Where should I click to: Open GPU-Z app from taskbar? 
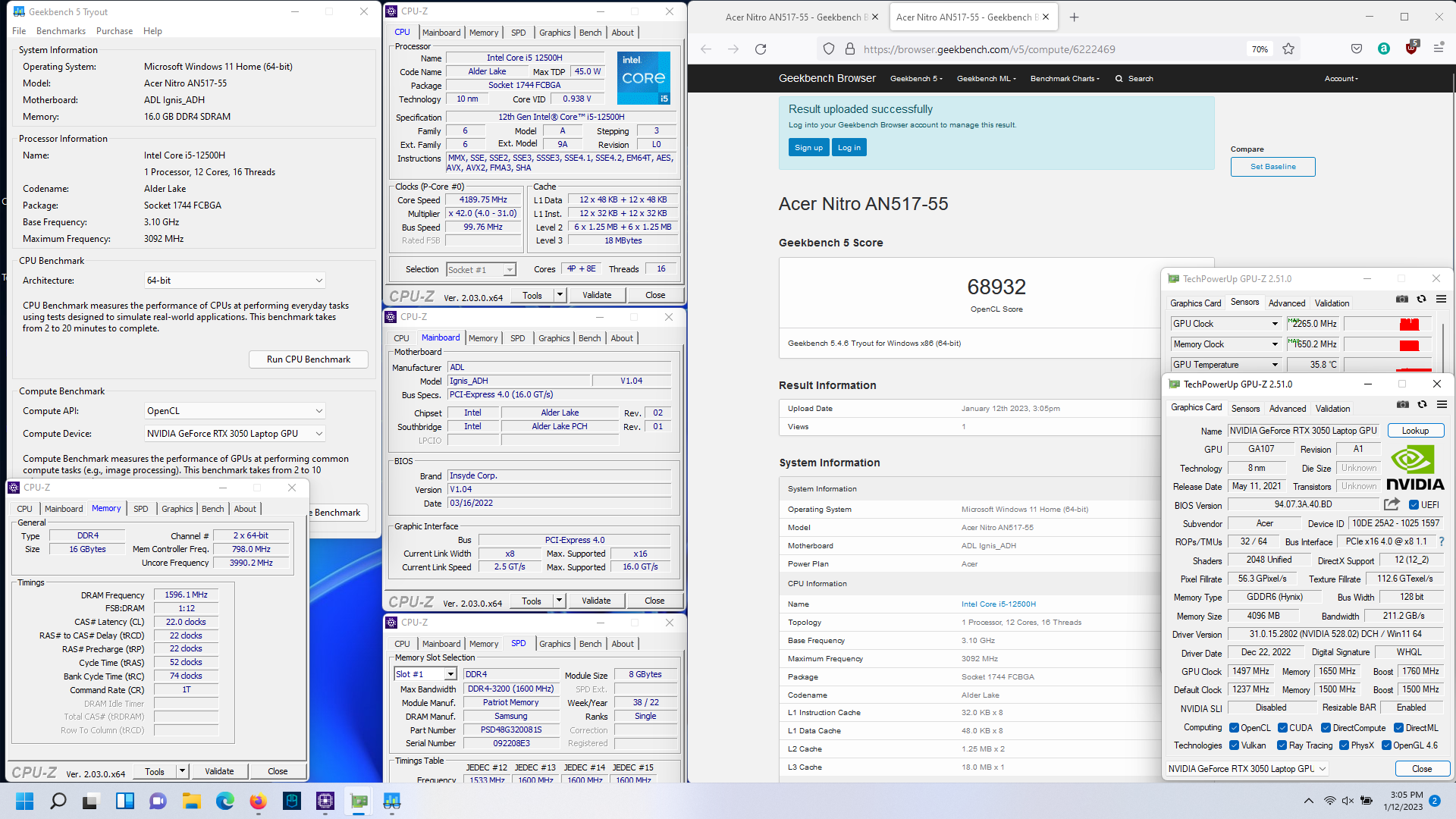[x=359, y=801]
